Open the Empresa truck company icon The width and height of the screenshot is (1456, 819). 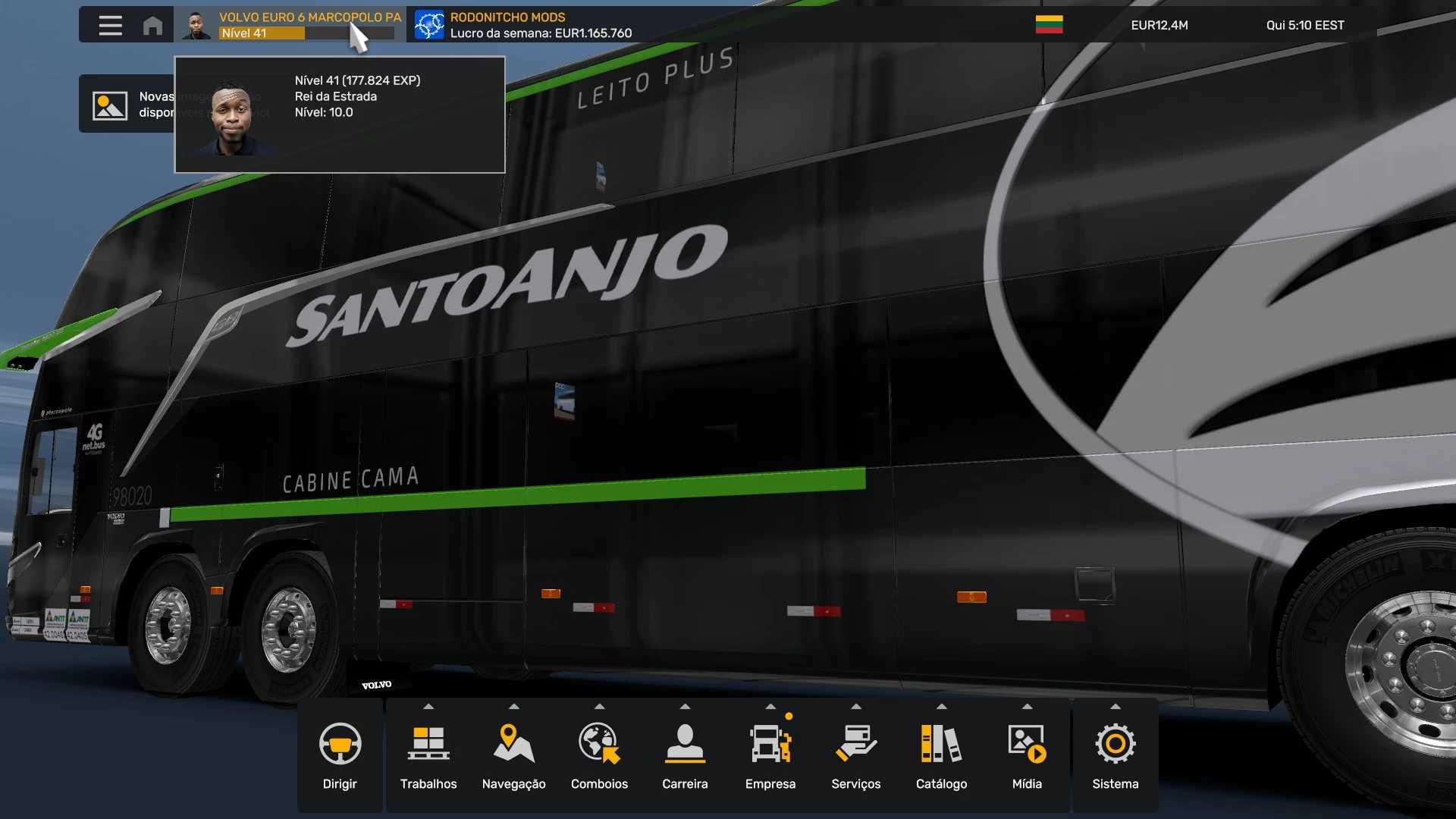pos(770,743)
